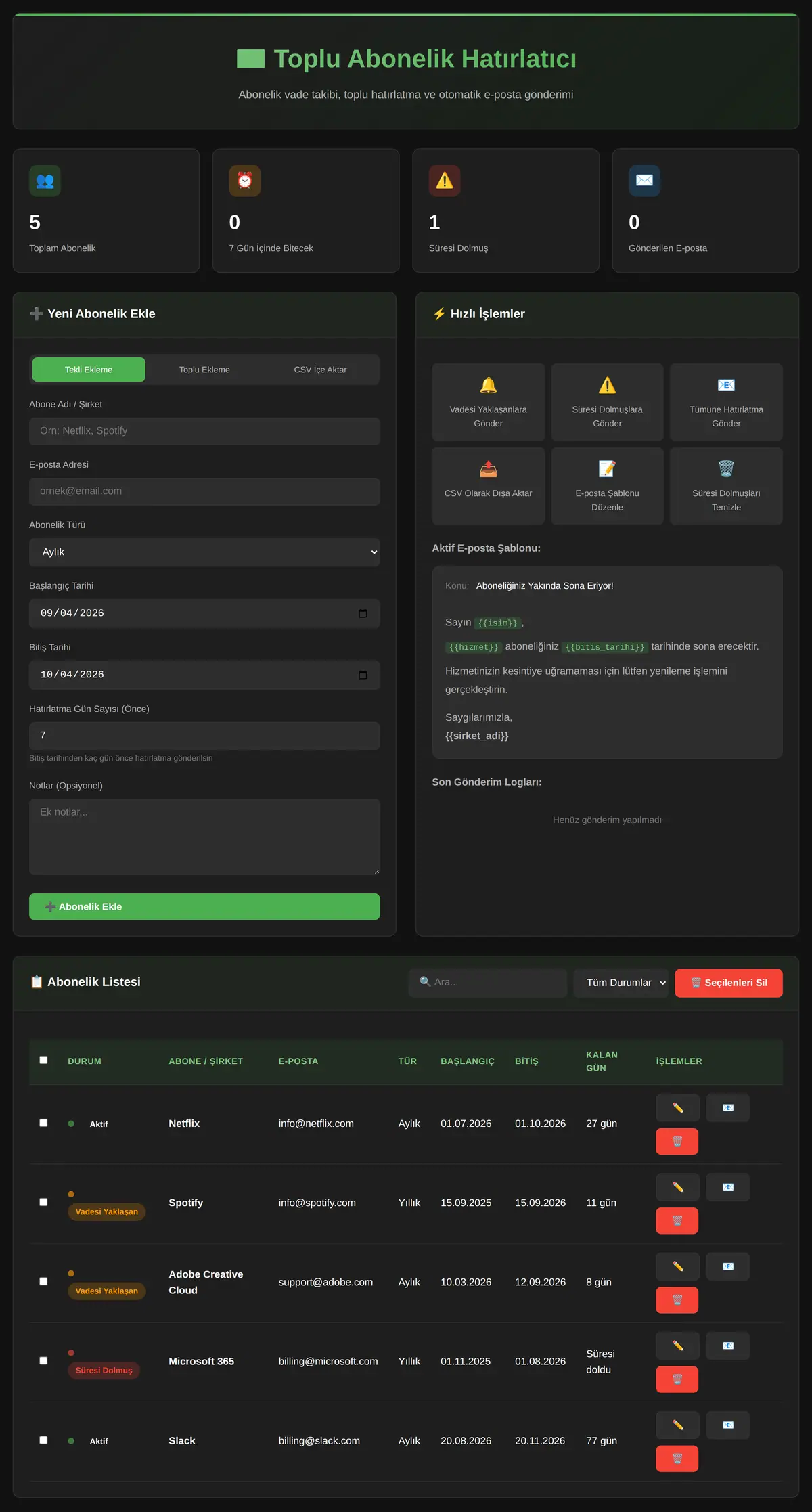Send email reminder to Microsoft 365

[x=727, y=1346]
